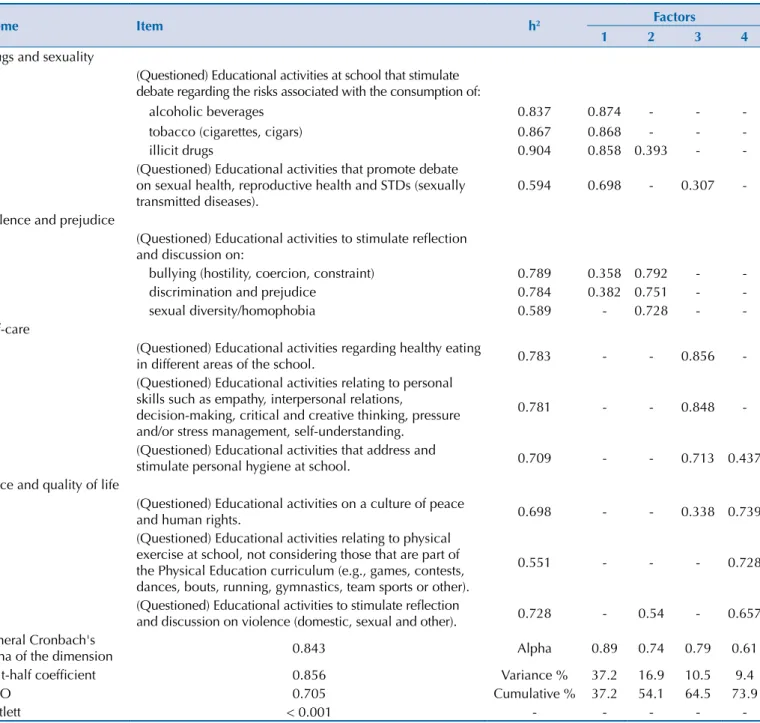
Task: Select the violence (domestic, sexual and other) item
Action: (x=298, y=613)
